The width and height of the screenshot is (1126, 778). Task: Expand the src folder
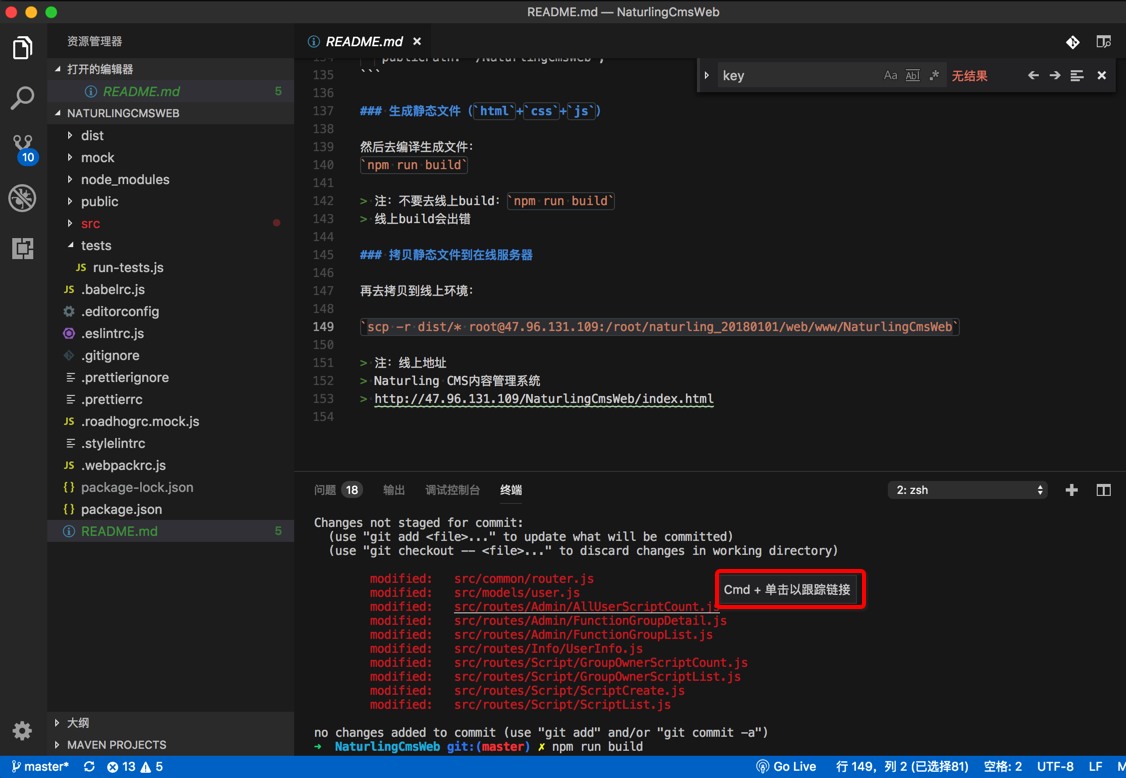click(170, 223)
